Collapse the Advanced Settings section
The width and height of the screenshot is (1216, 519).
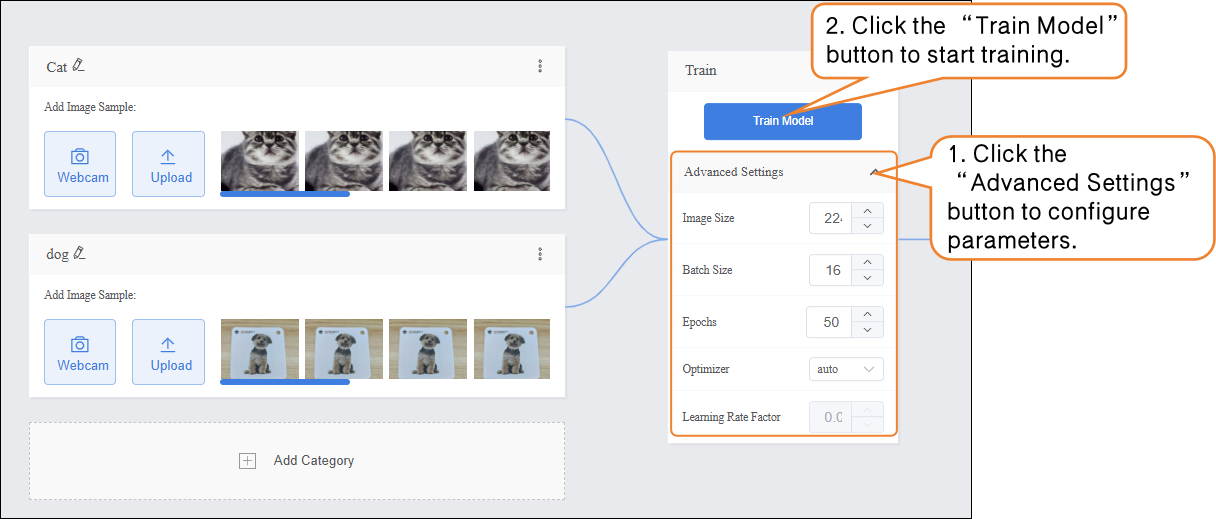tap(875, 172)
